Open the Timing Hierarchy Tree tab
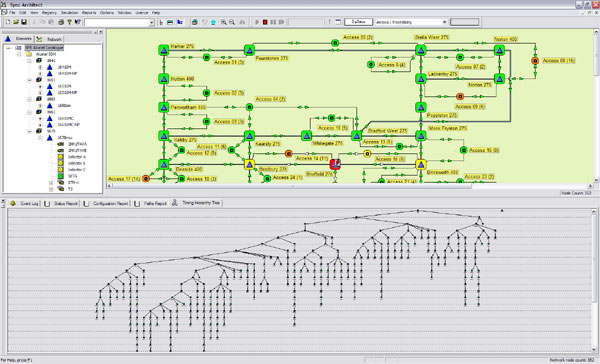Viewport: 600px width, 364px height. tap(197, 203)
